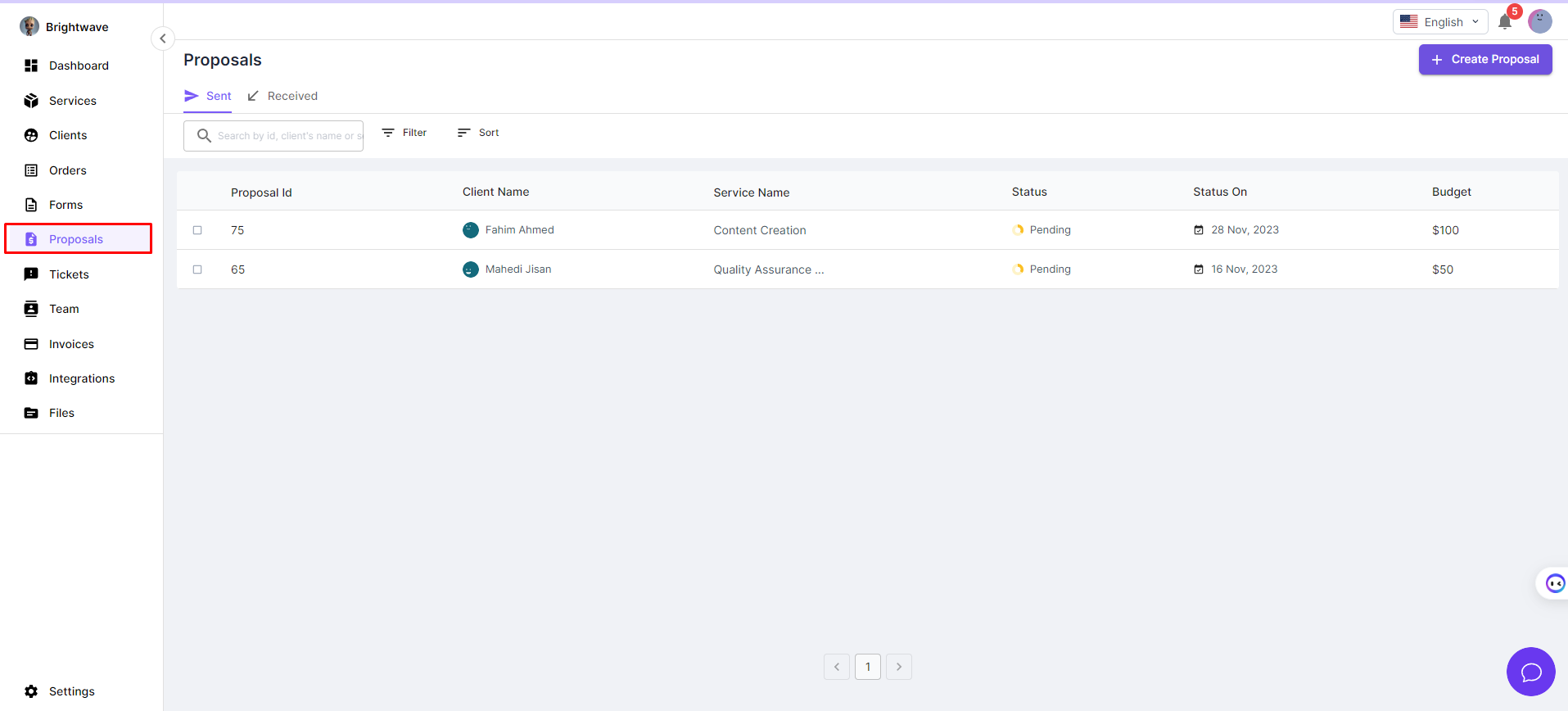This screenshot has height=711, width=1568.
Task: Open Fahim Ahmed client entry
Action: coord(519,230)
